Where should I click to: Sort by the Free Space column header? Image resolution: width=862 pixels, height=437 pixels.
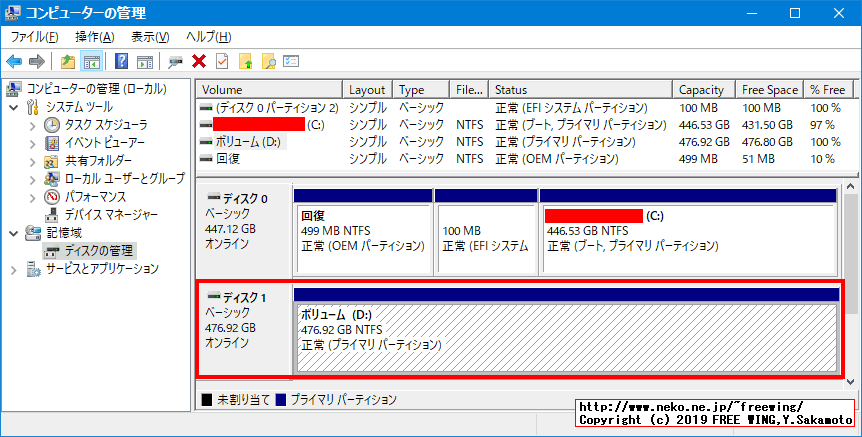coord(770,90)
